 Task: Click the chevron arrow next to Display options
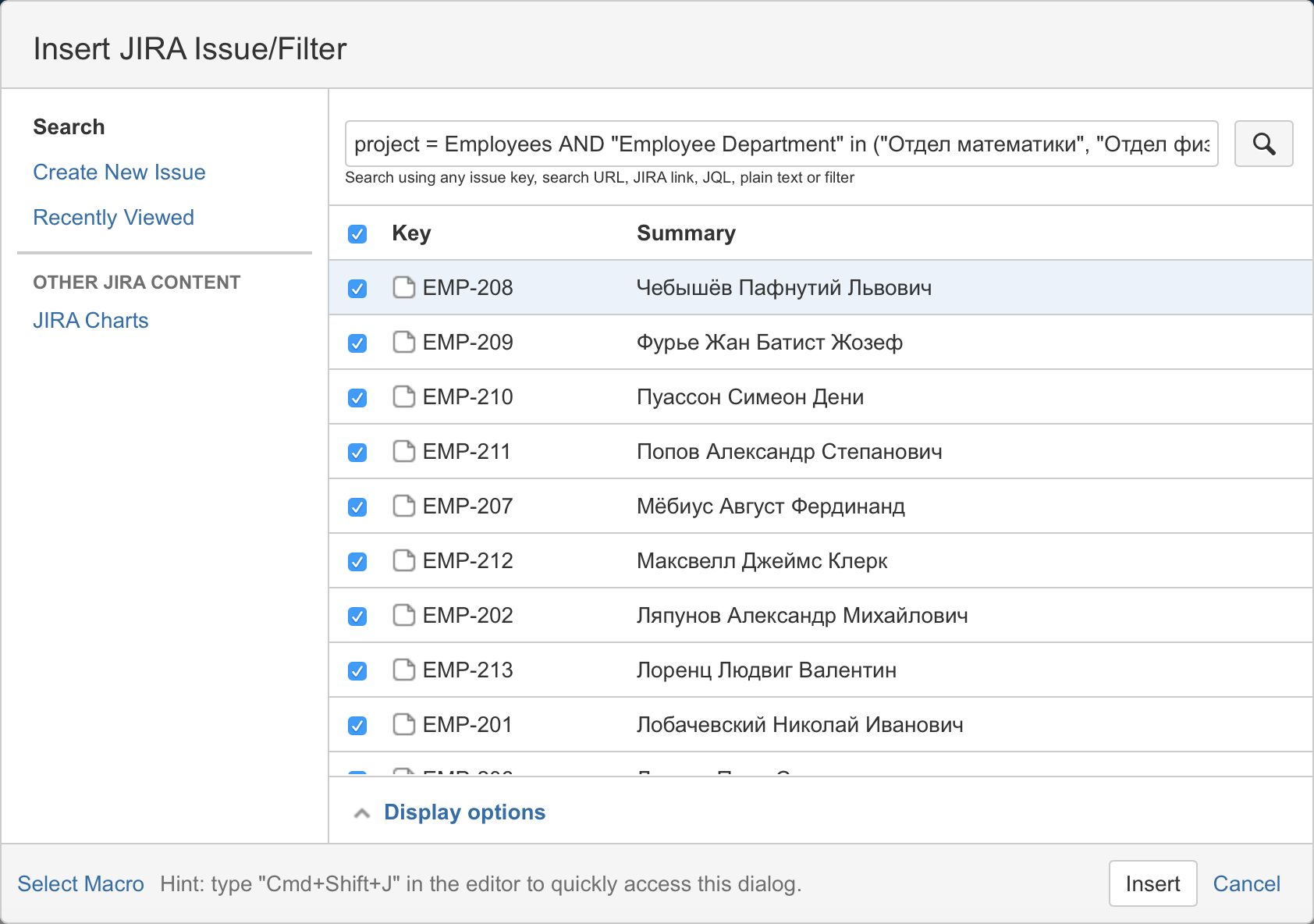[361, 813]
